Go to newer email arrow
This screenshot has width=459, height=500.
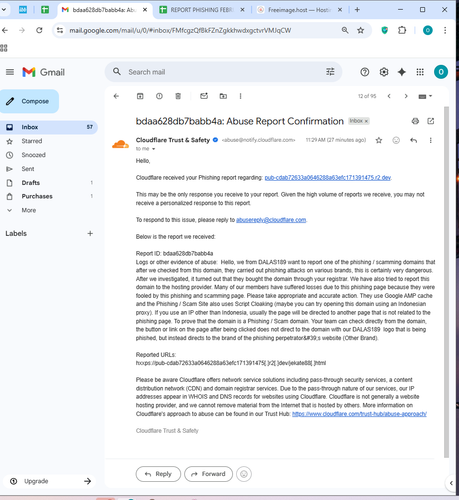pos(389,96)
